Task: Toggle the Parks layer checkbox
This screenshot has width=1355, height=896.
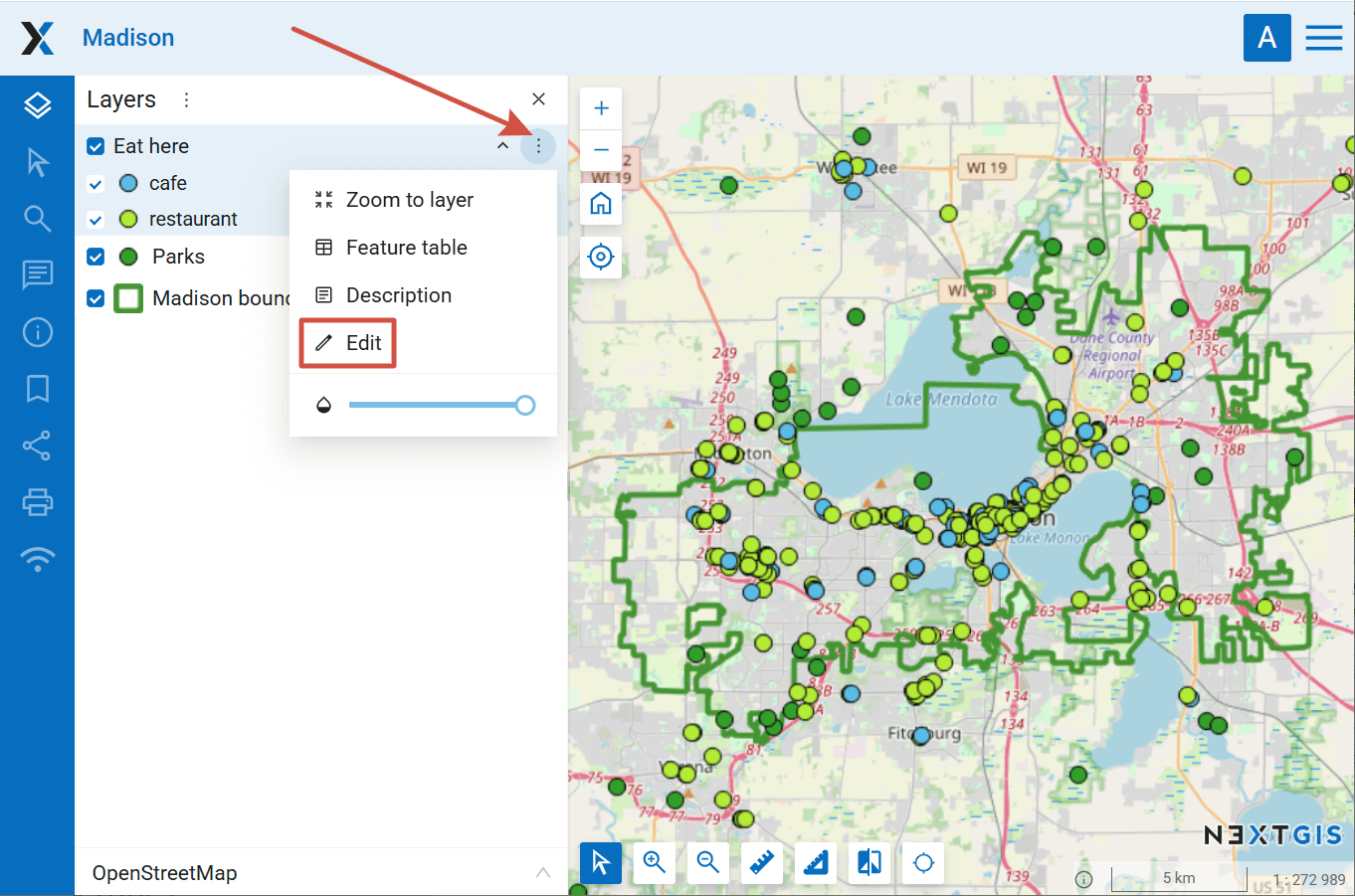Action: (x=96, y=257)
